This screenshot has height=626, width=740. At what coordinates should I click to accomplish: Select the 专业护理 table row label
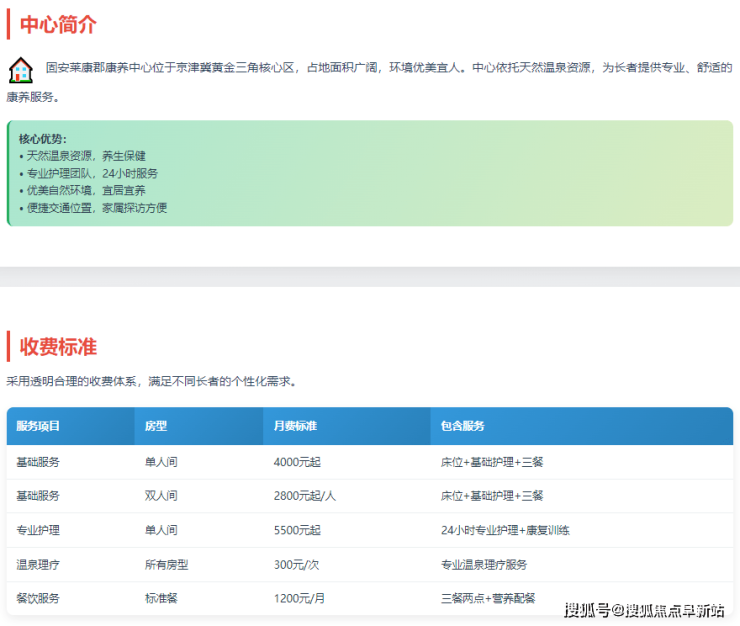[x=38, y=530]
